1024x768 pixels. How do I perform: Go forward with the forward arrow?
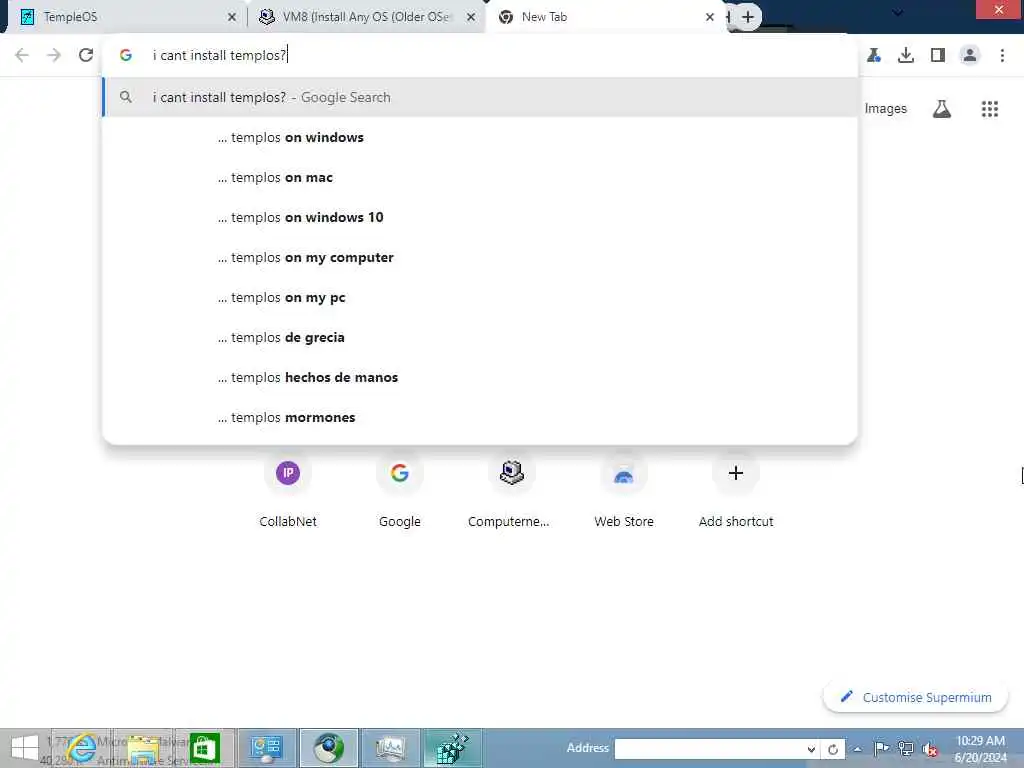(x=54, y=56)
